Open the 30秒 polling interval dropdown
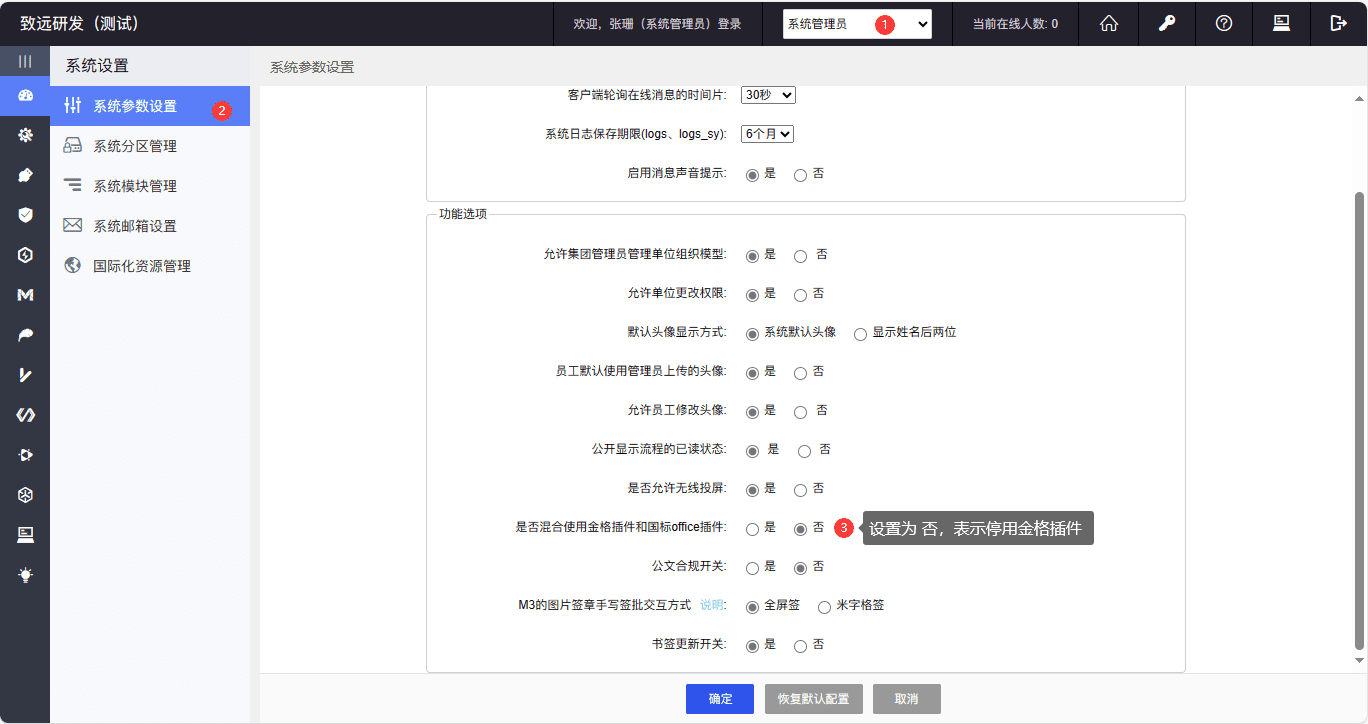 tap(768, 95)
